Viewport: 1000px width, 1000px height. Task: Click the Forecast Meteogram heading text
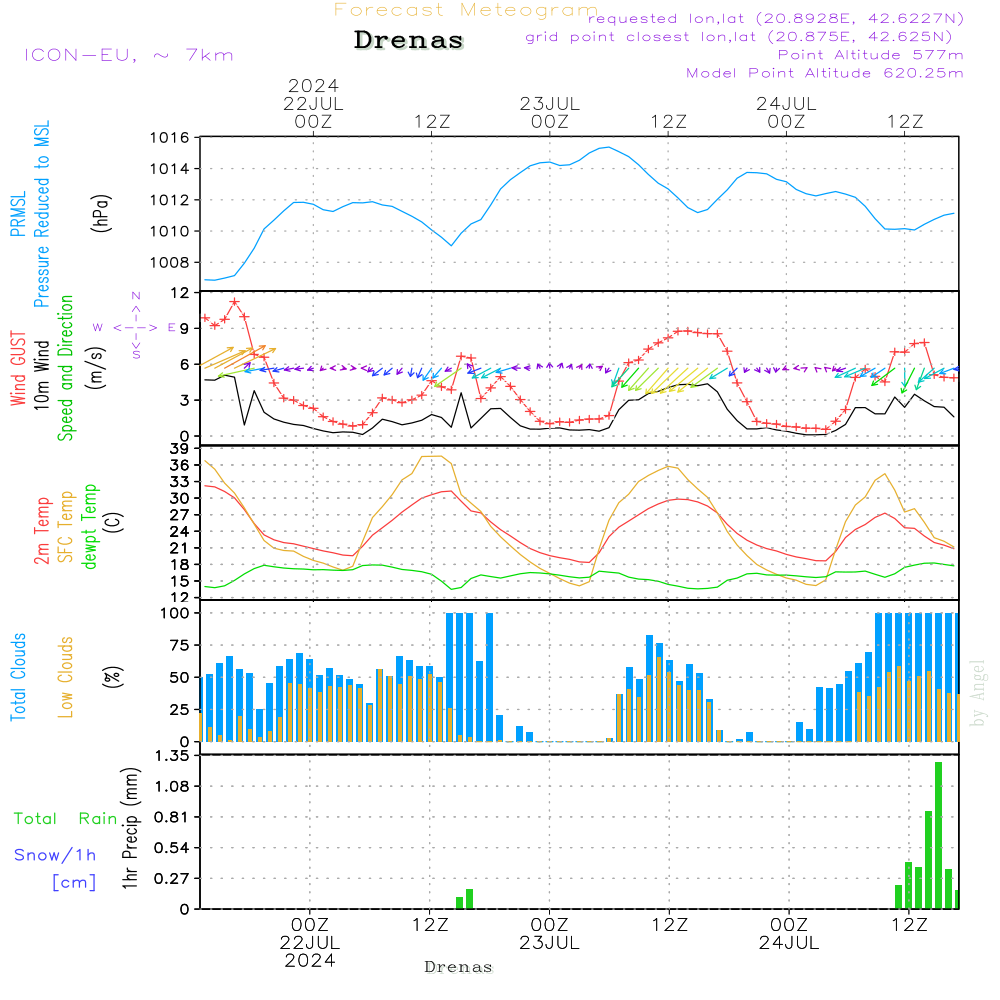[465, 10]
